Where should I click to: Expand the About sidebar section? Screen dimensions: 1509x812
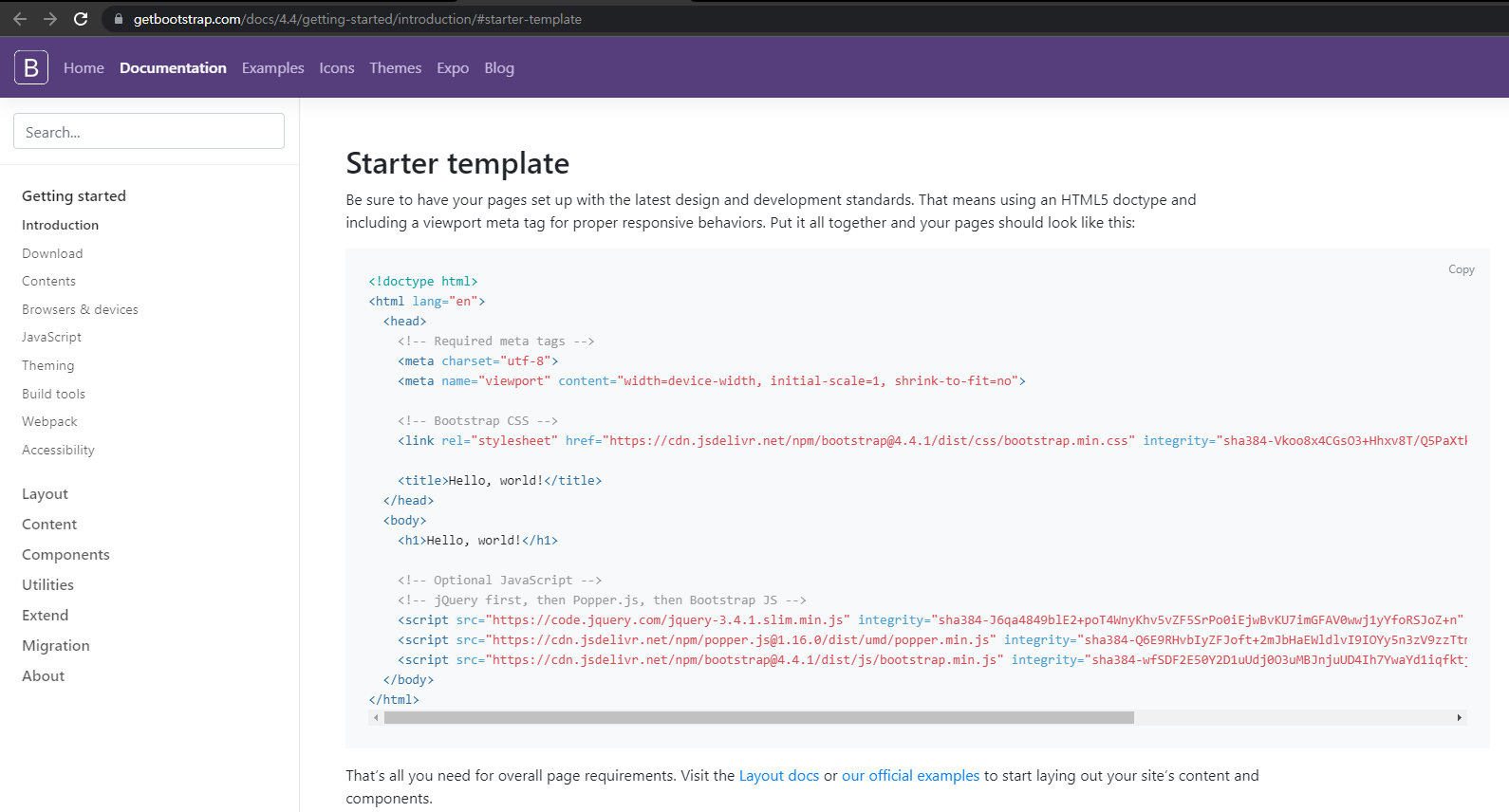44,676
